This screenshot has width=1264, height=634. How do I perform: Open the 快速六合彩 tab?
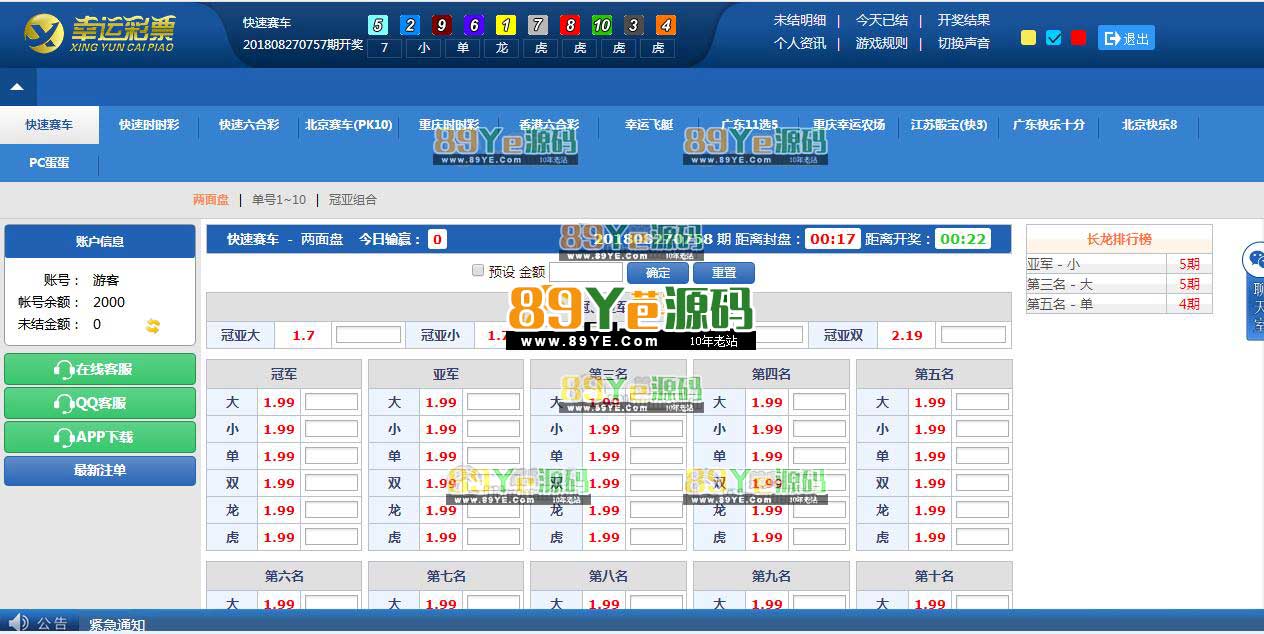point(249,125)
